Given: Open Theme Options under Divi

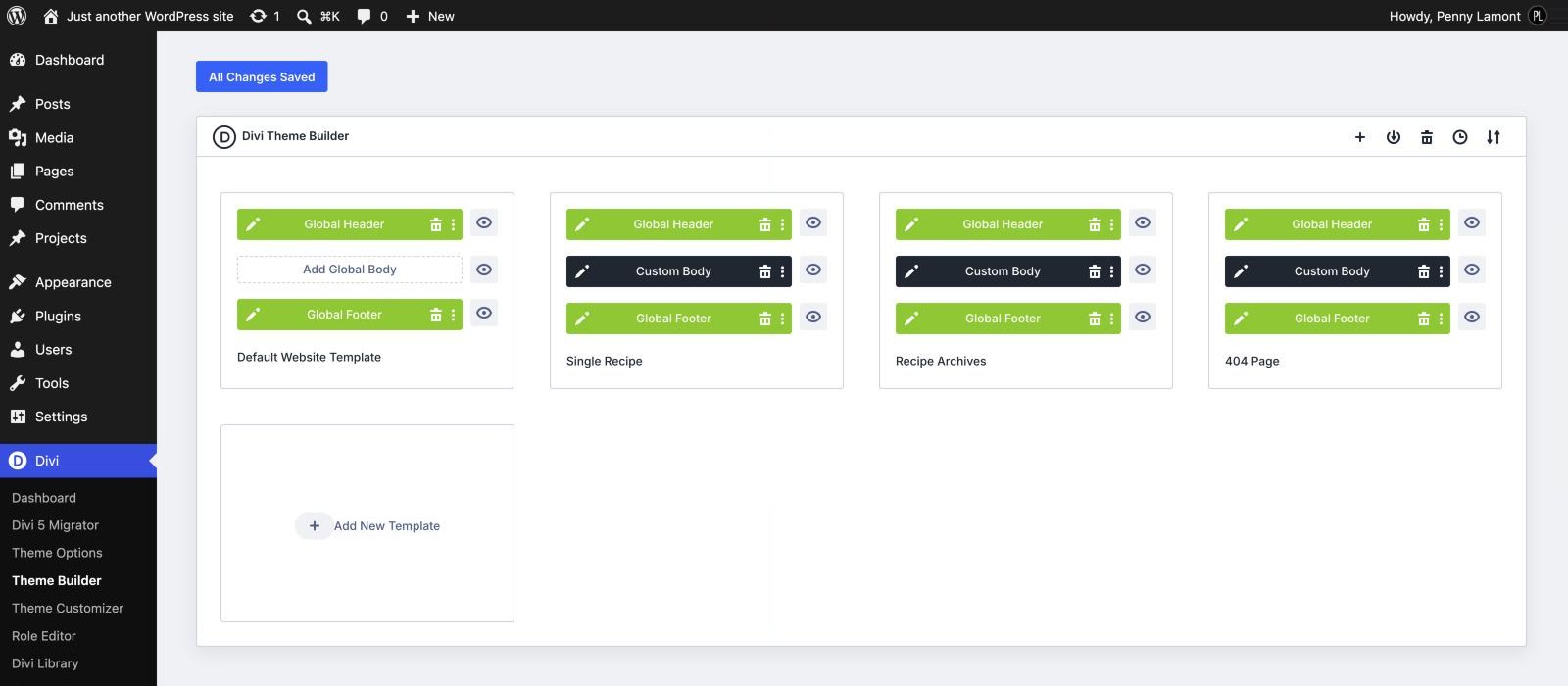Looking at the screenshot, I should (57, 553).
